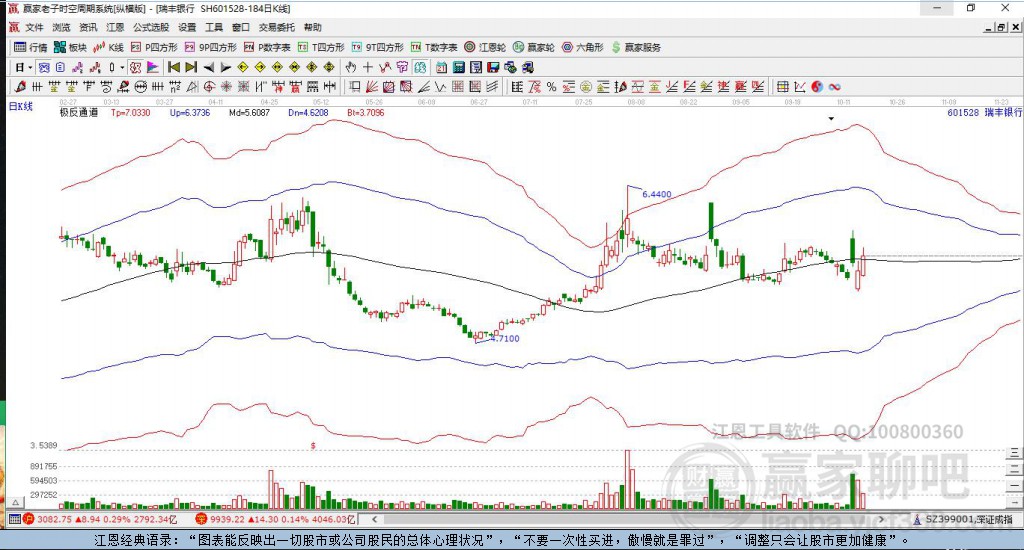Select the hand pan tool
1024x550 pixels.
(351, 67)
